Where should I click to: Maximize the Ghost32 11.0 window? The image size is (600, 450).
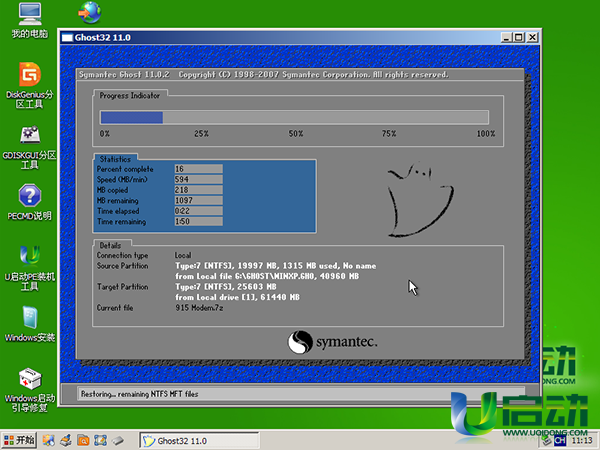(519, 38)
